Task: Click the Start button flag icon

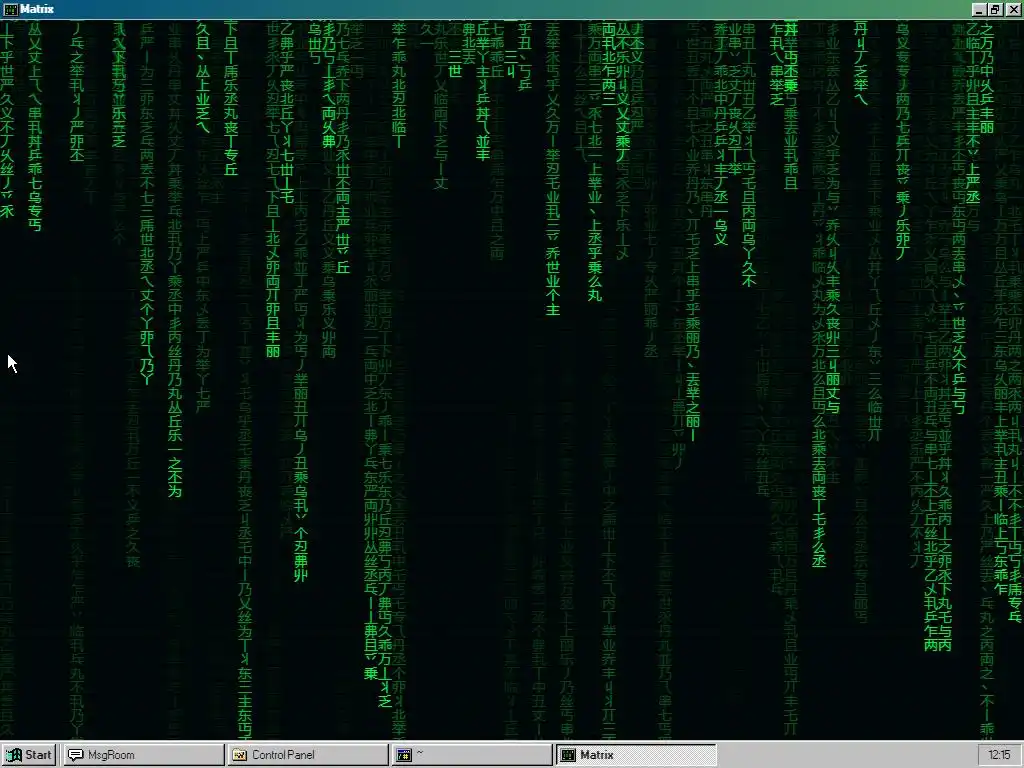Action: (14, 755)
